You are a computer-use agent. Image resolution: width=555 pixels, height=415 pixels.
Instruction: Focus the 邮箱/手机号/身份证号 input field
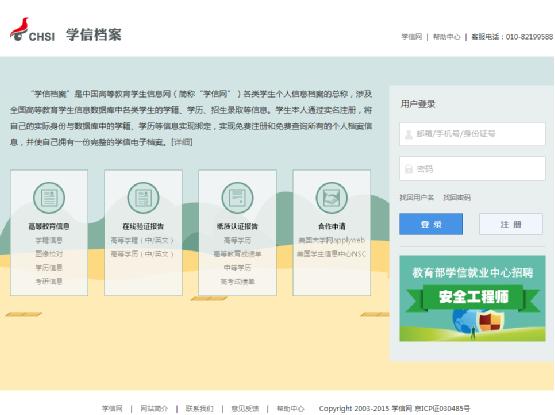[x=472, y=134]
